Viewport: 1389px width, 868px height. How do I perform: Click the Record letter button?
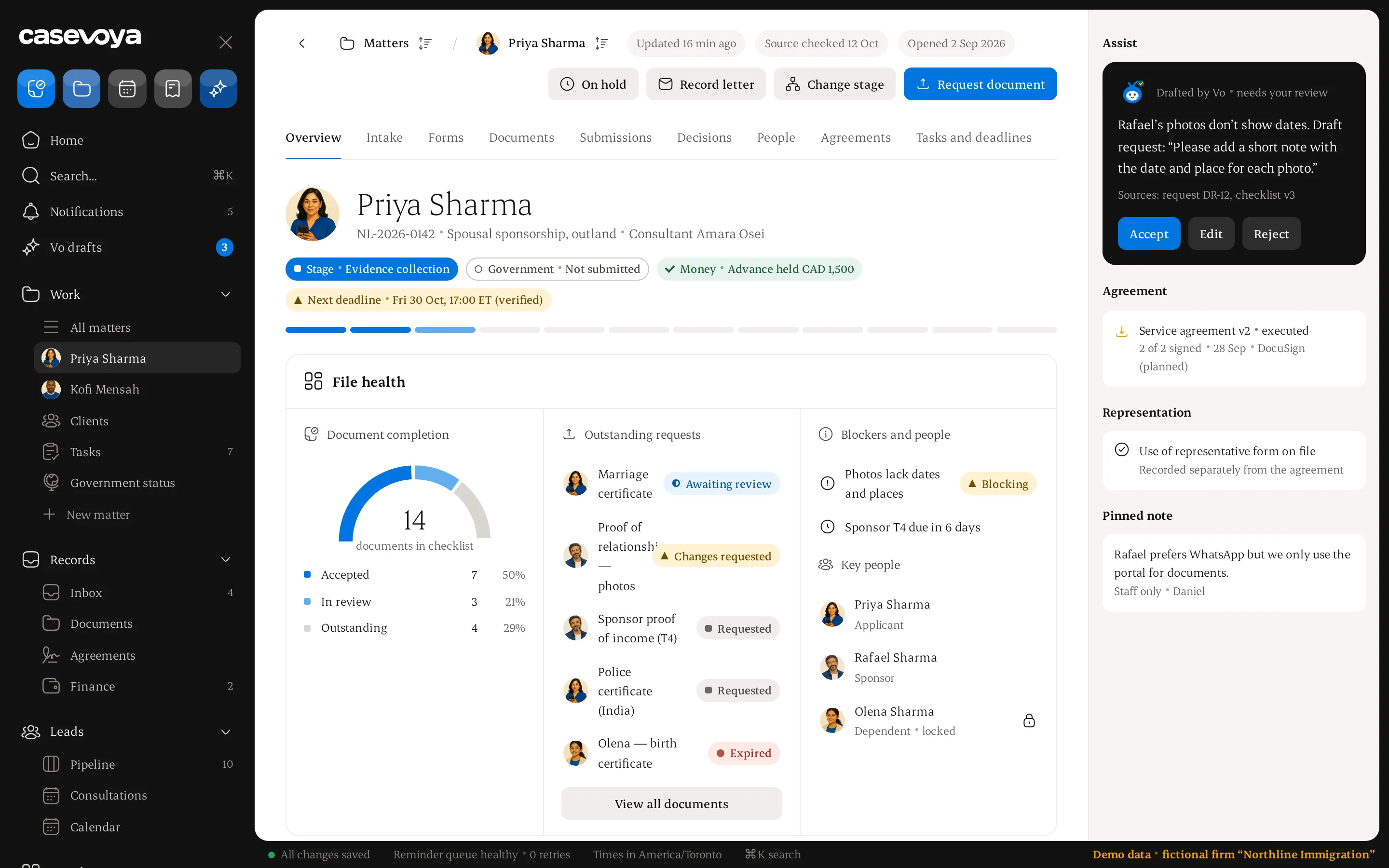pos(706,84)
